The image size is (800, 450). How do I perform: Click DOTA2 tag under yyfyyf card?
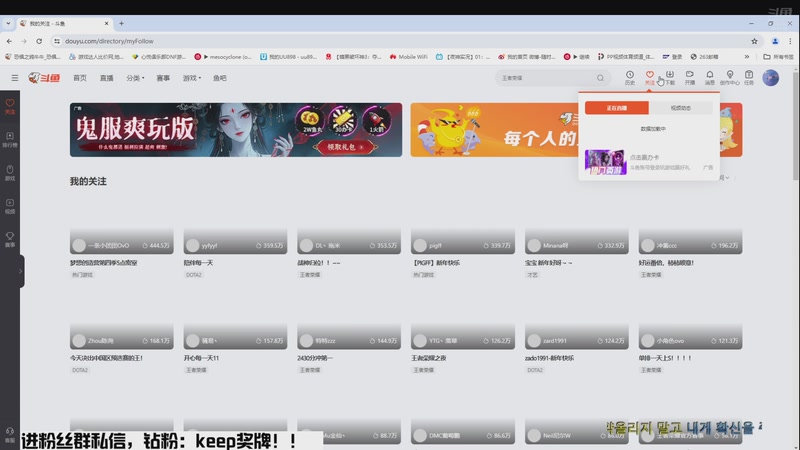click(193, 274)
